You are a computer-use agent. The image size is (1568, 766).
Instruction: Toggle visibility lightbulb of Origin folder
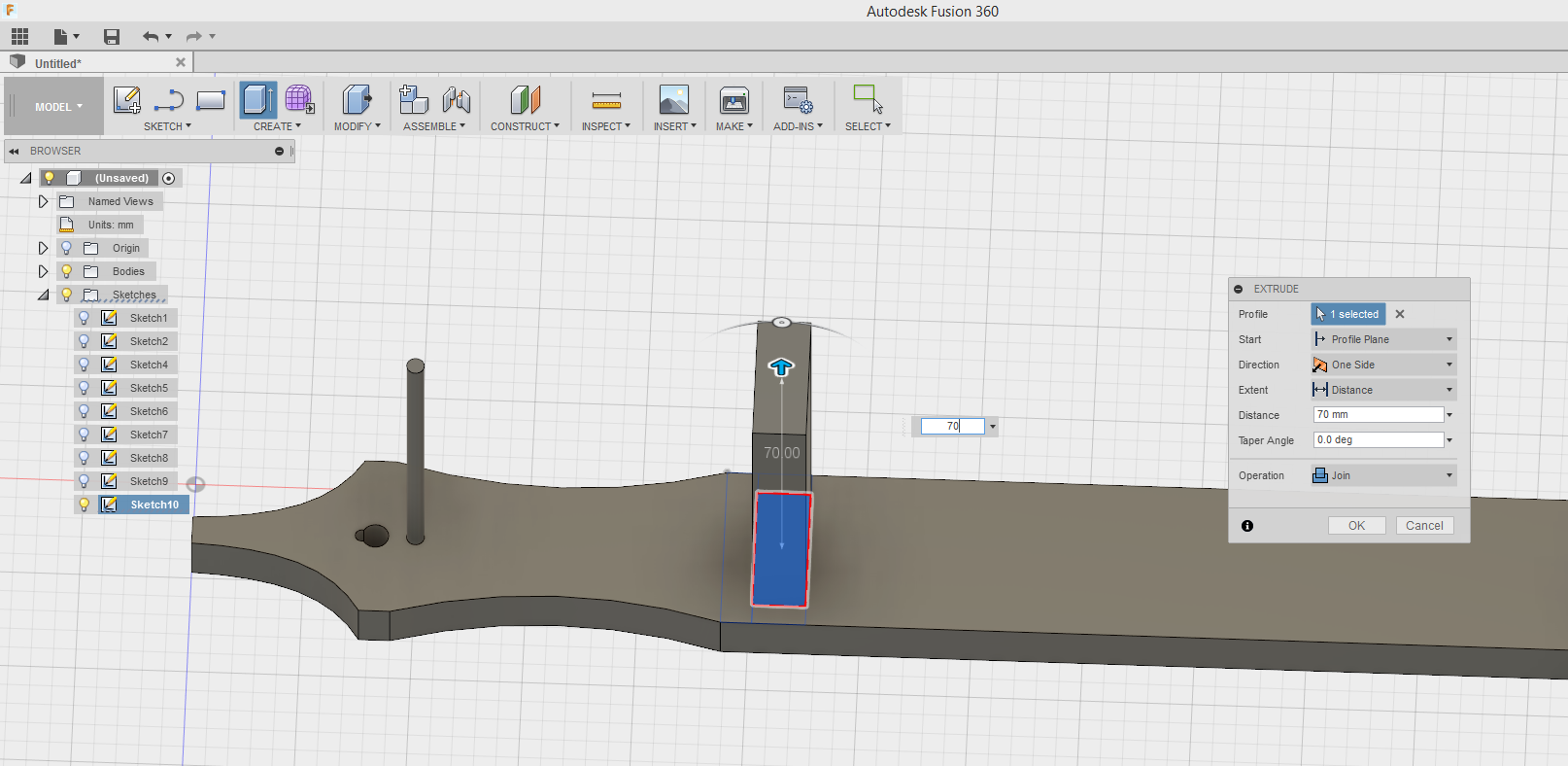click(x=66, y=248)
